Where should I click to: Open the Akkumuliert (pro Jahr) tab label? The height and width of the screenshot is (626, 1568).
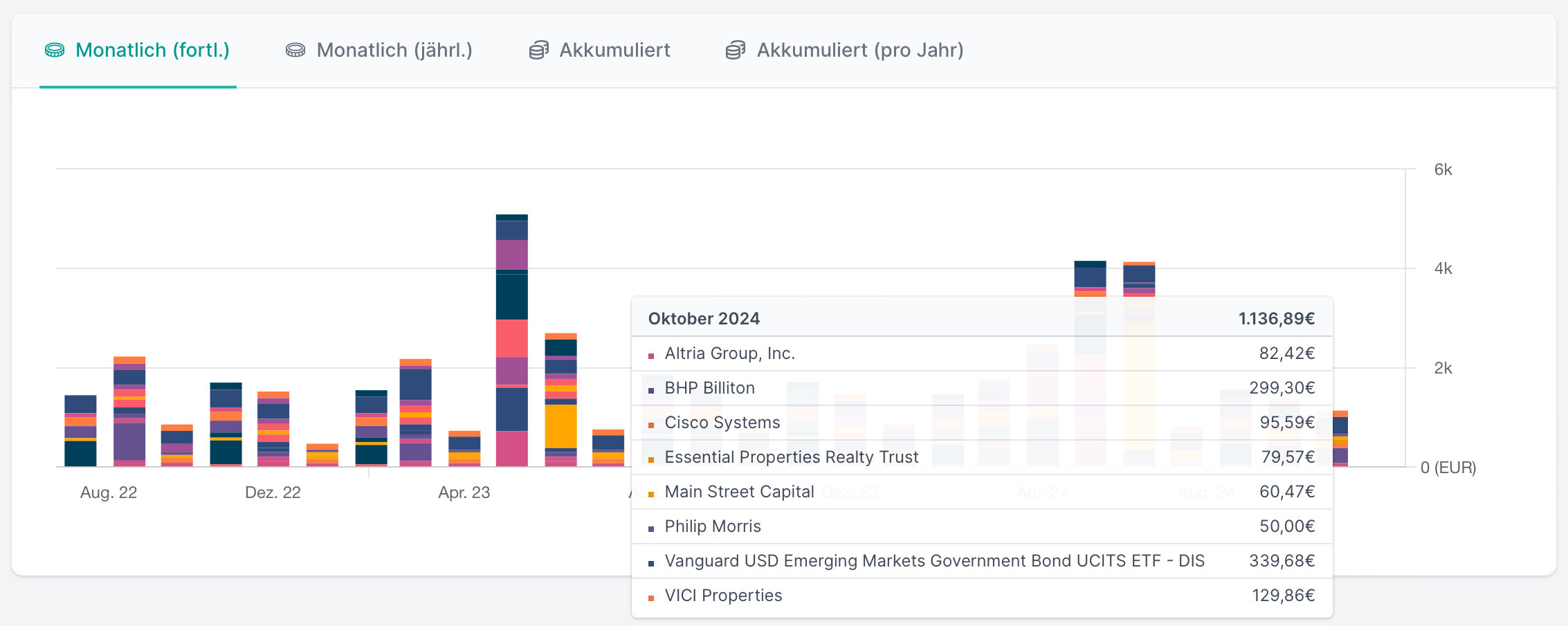(860, 50)
